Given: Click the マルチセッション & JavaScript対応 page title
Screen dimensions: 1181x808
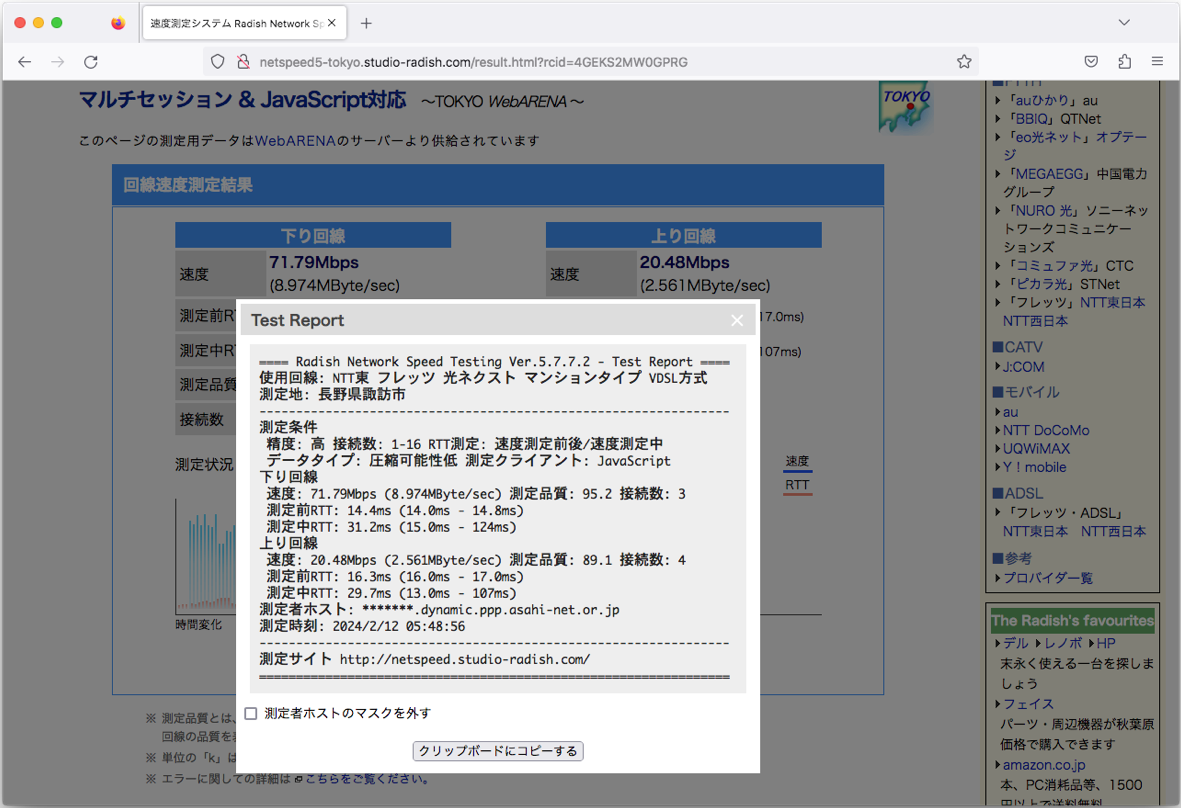Looking at the screenshot, I should (243, 99).
